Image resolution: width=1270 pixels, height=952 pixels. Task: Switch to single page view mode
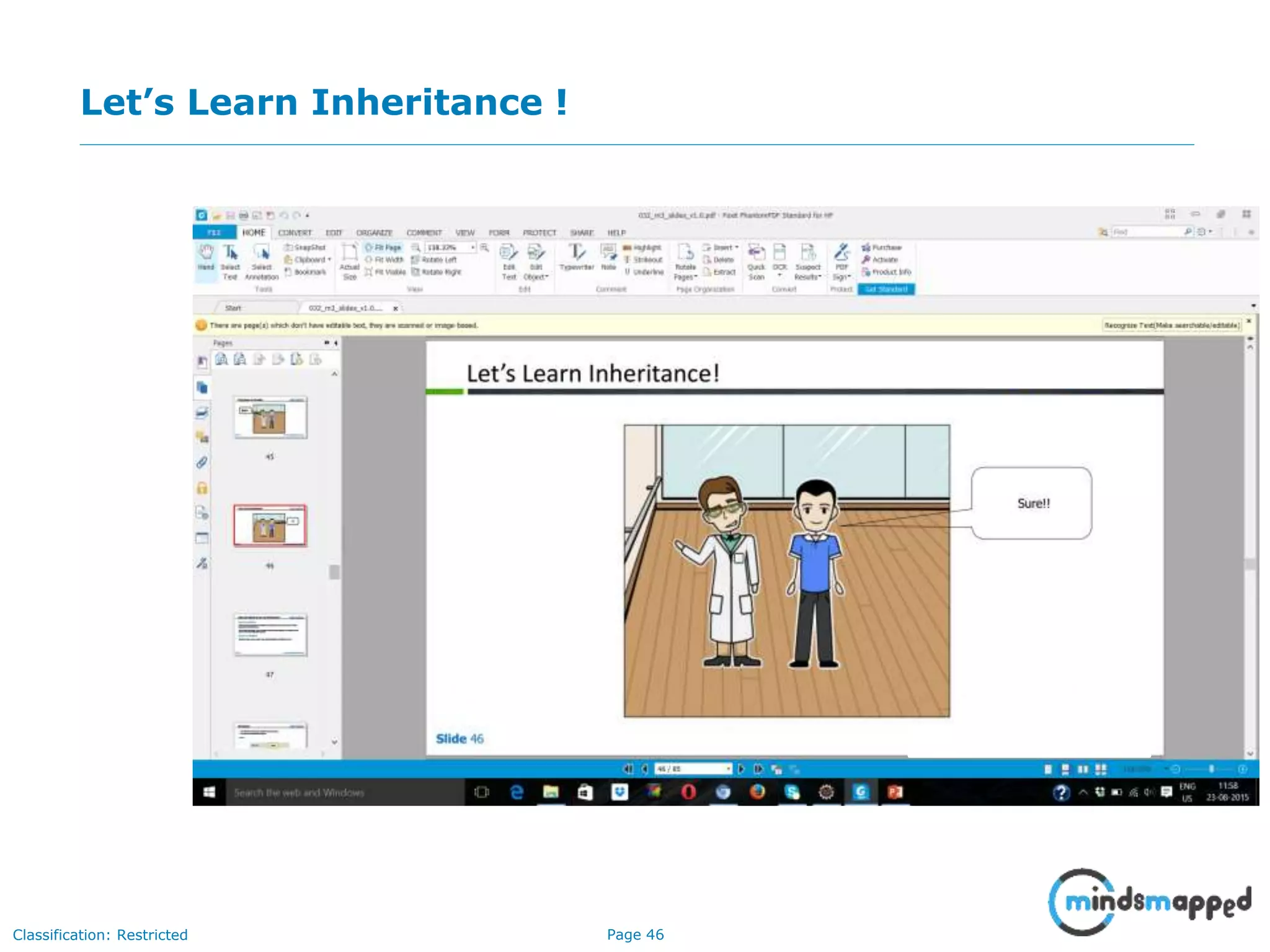tap(1048, 769)
